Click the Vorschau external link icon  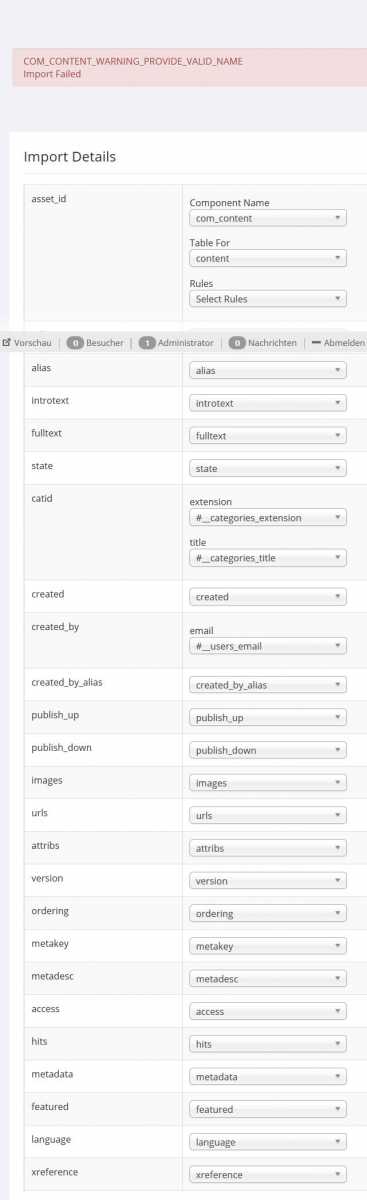(x=7, y=342)
